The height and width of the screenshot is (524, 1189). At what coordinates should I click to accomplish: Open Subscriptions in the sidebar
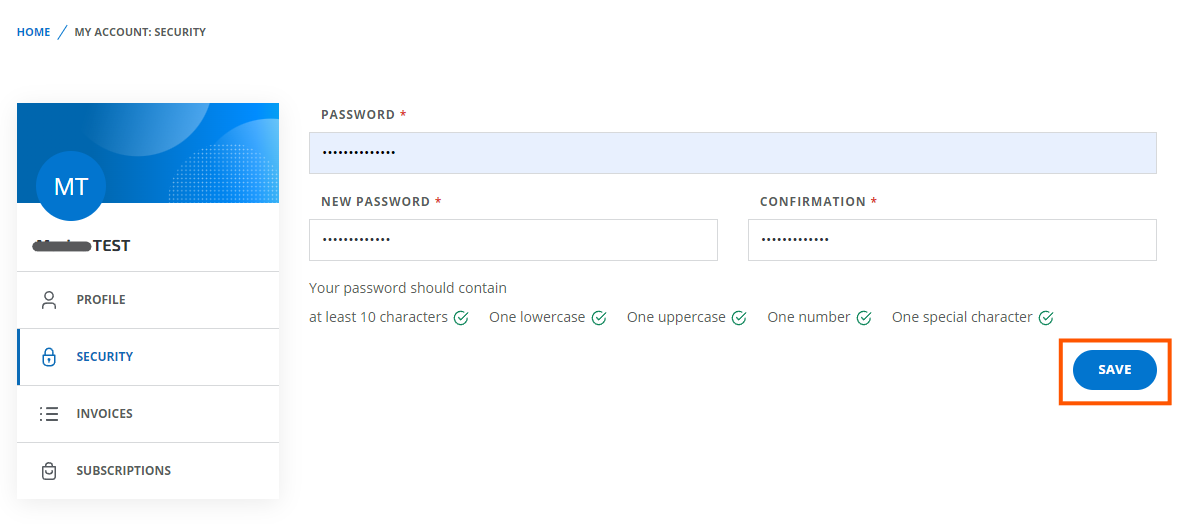pos(123,471)
